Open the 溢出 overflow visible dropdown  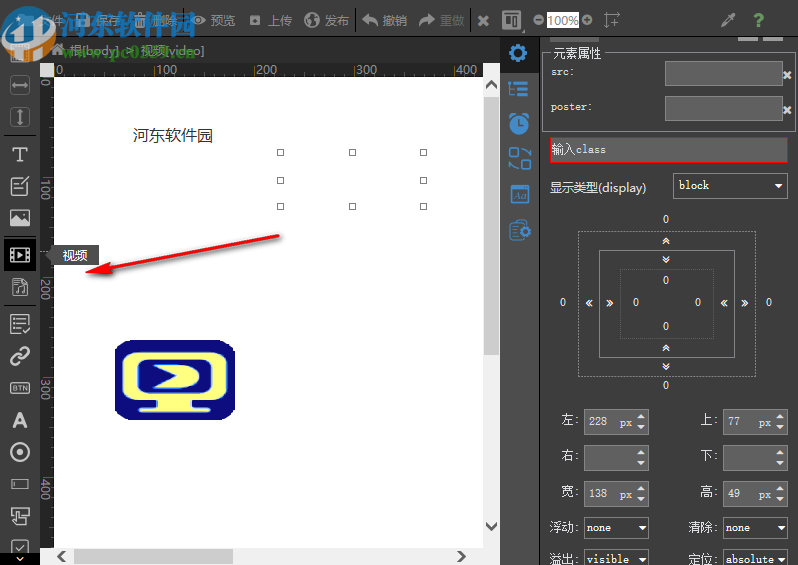616,558
